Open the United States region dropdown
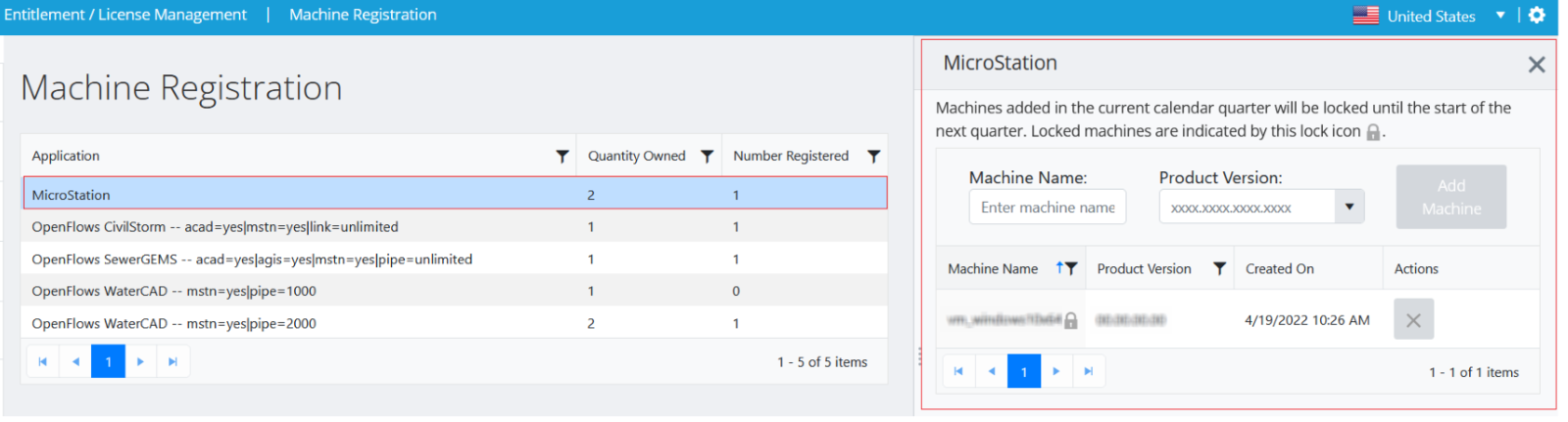This screenshot has width=1568, height=422. [1499, 16]
